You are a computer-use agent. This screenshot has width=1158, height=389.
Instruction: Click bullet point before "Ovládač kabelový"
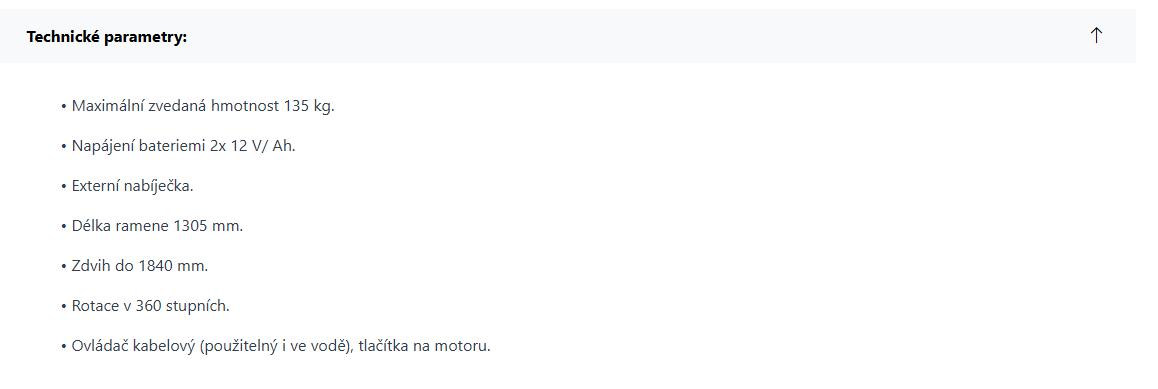pos(64,345)
